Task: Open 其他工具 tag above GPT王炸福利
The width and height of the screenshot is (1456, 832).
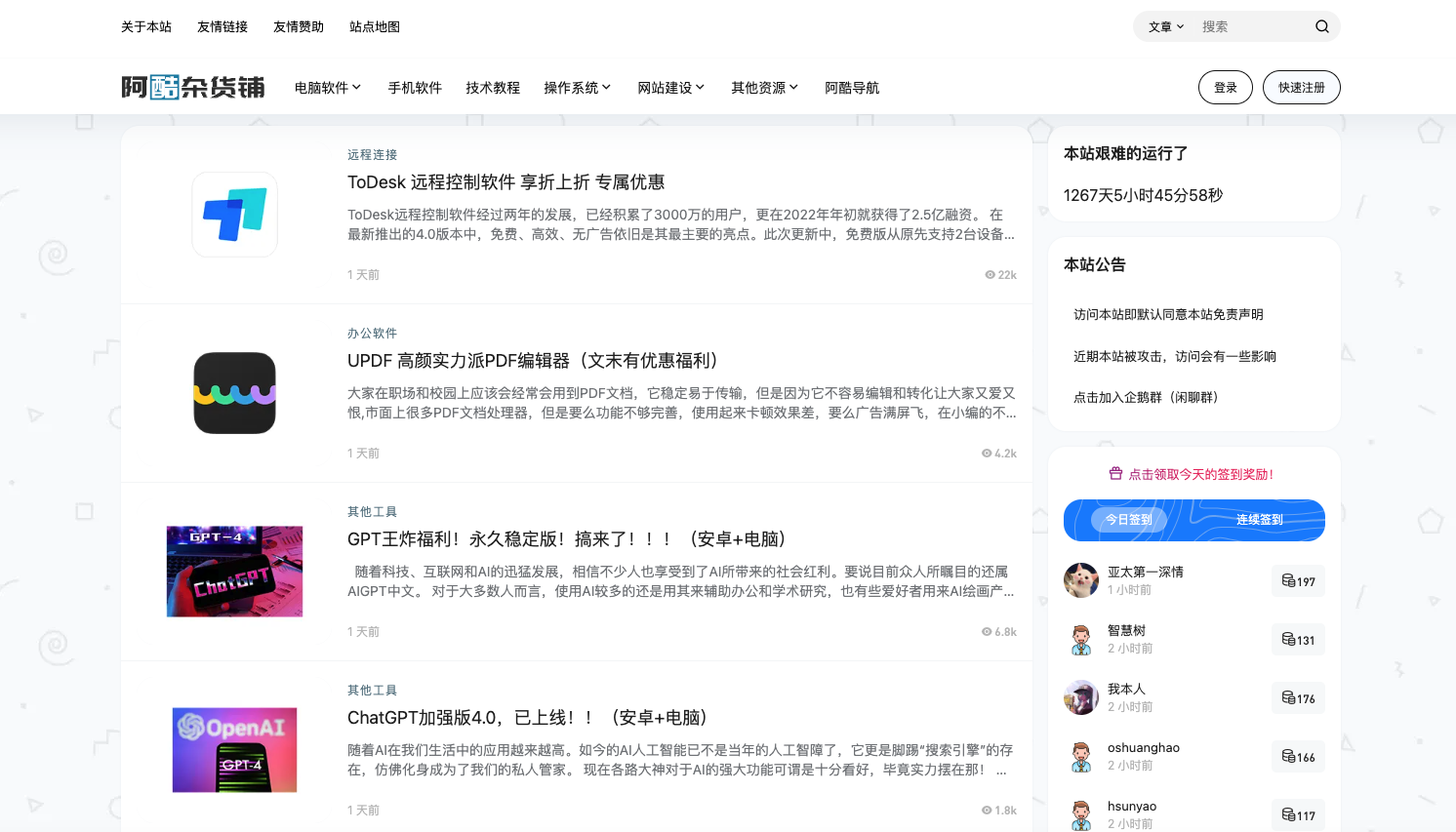Action: click(372, 512)
